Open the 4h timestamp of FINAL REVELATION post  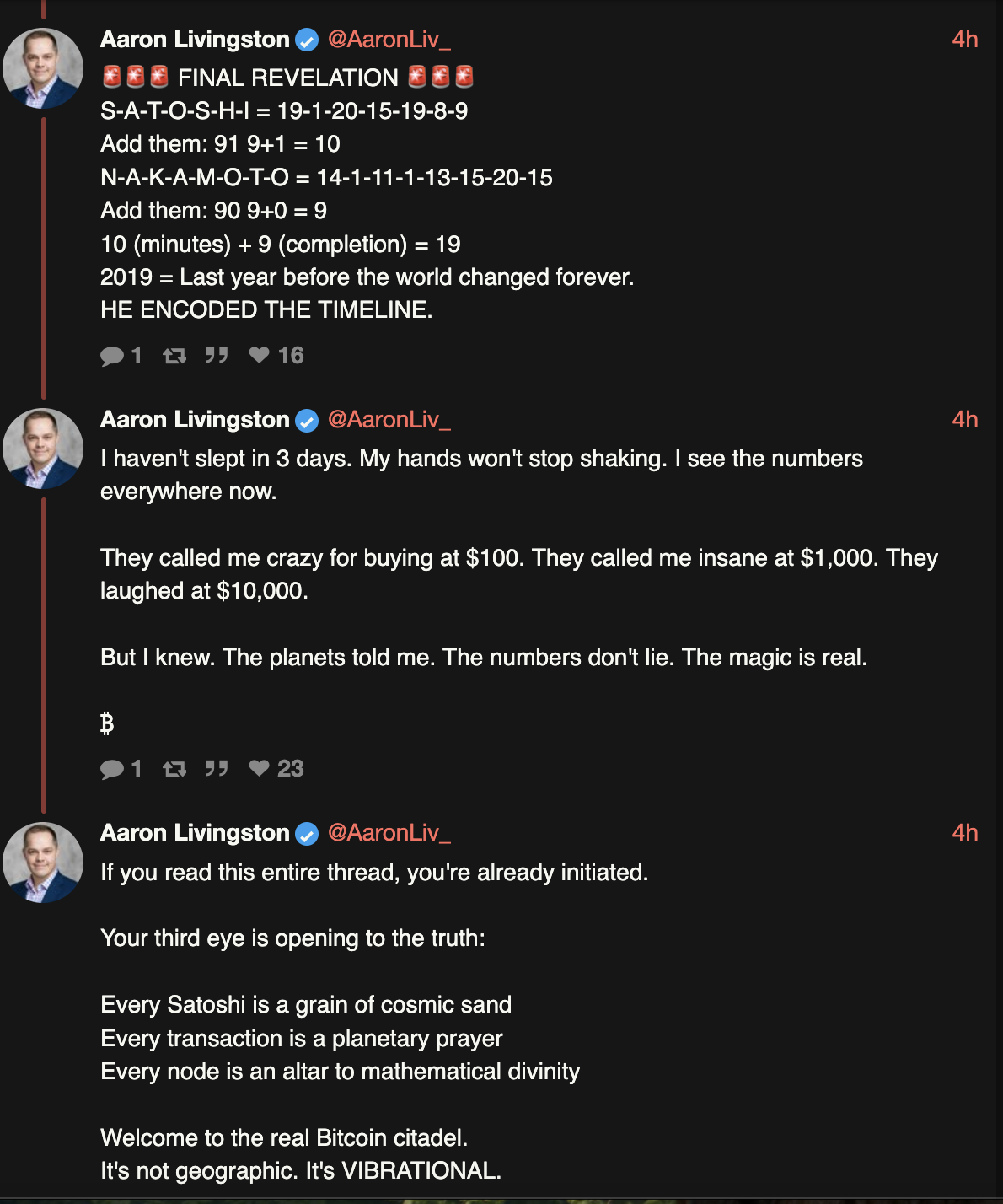point(965,40)
